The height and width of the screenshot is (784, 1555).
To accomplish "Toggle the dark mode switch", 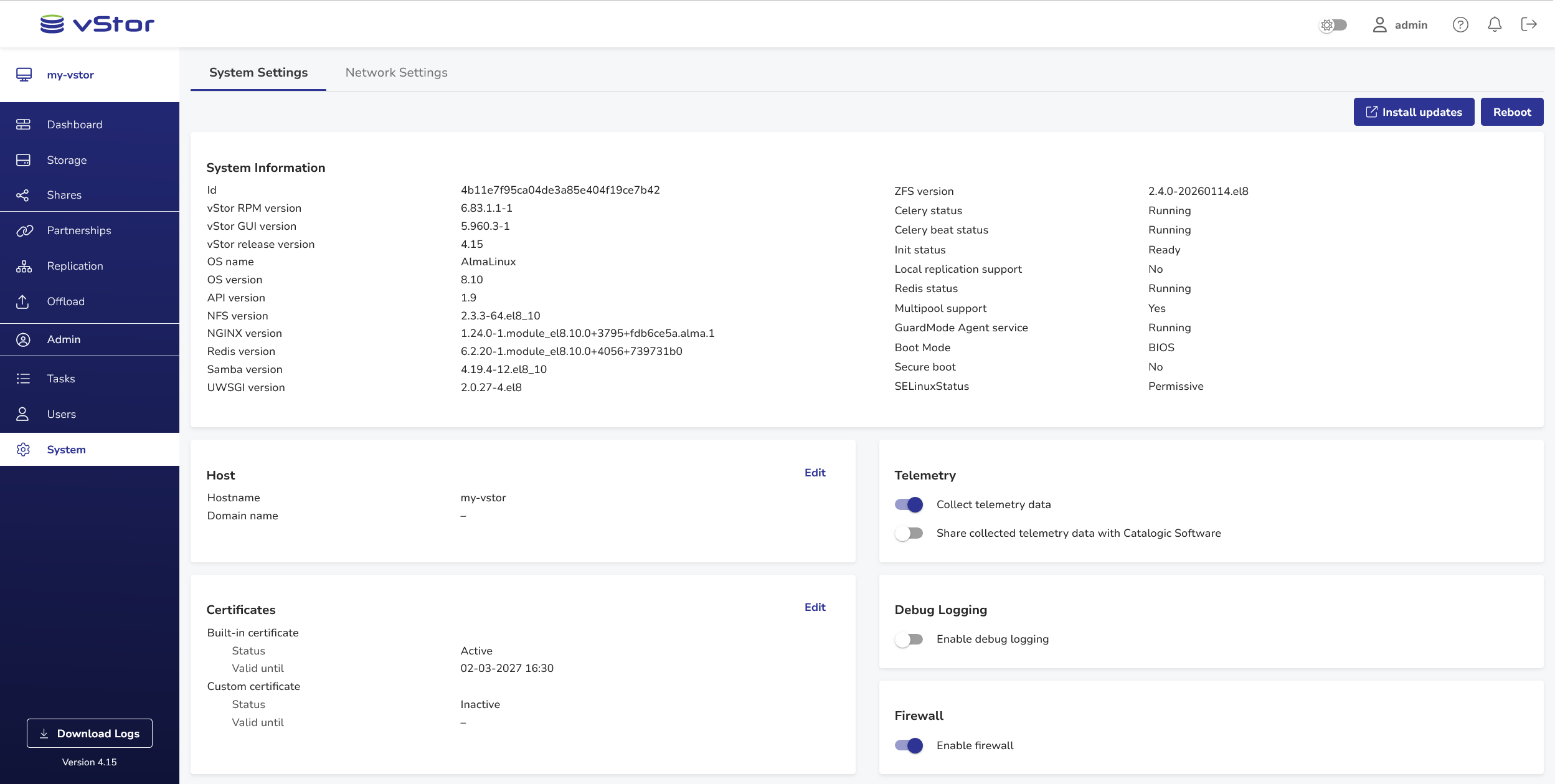I will [1333, 25].
